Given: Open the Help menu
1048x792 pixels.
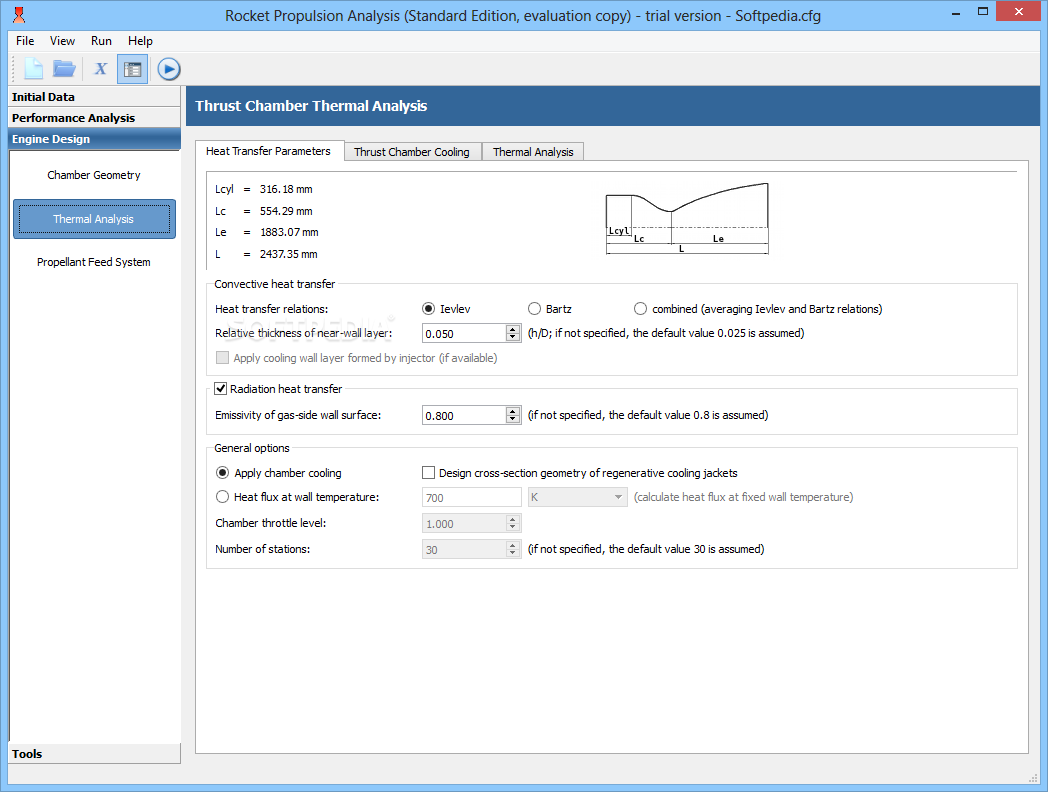Looking at the screenshot, I should tap(140, 41).
